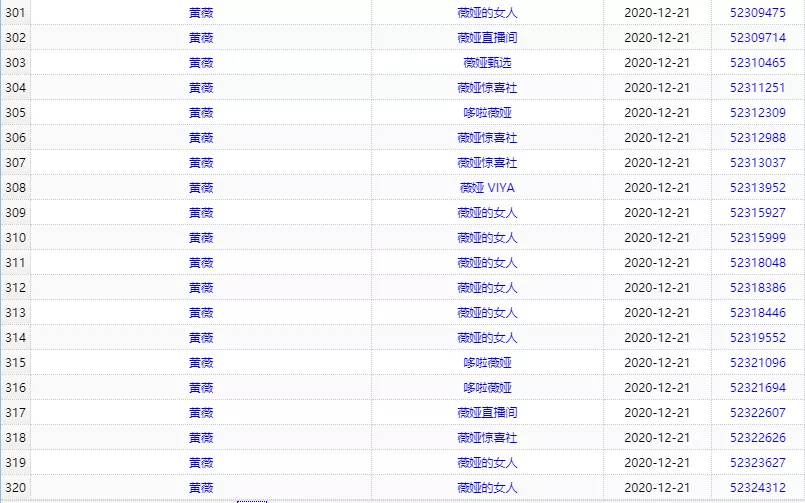
Task: Open 薇娅的女人 in row 320
Action: point(487,488)
